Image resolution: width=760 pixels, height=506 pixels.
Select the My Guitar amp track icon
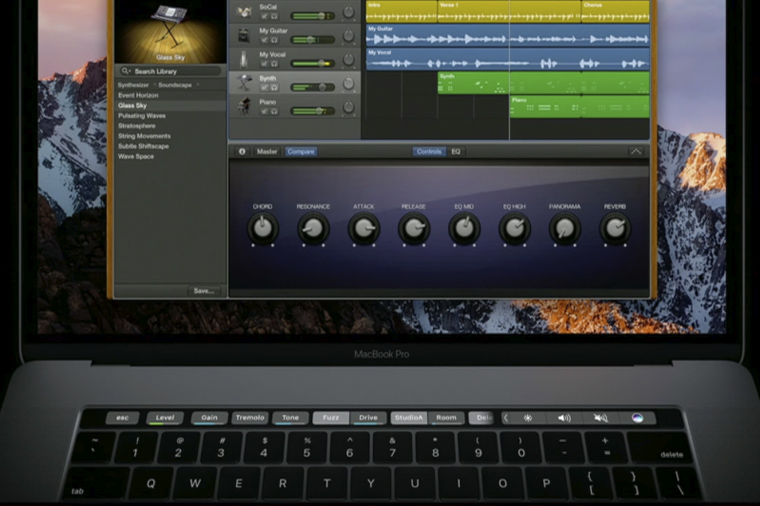243,35
